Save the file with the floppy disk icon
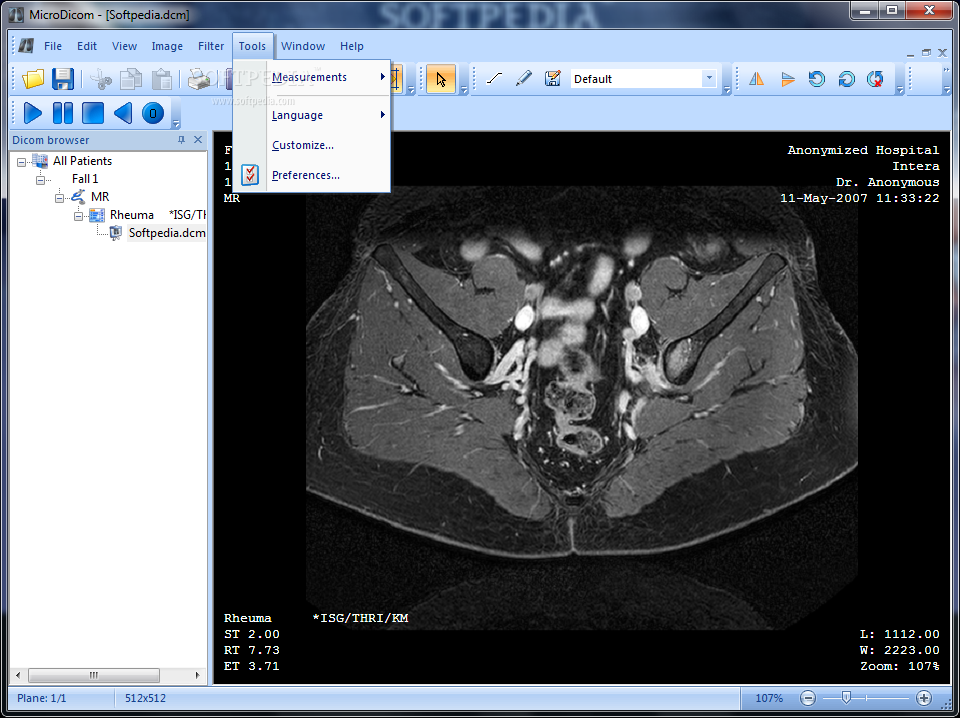Image resolution: width=960 pixels, height=718 pixels. tap(63, 79)
